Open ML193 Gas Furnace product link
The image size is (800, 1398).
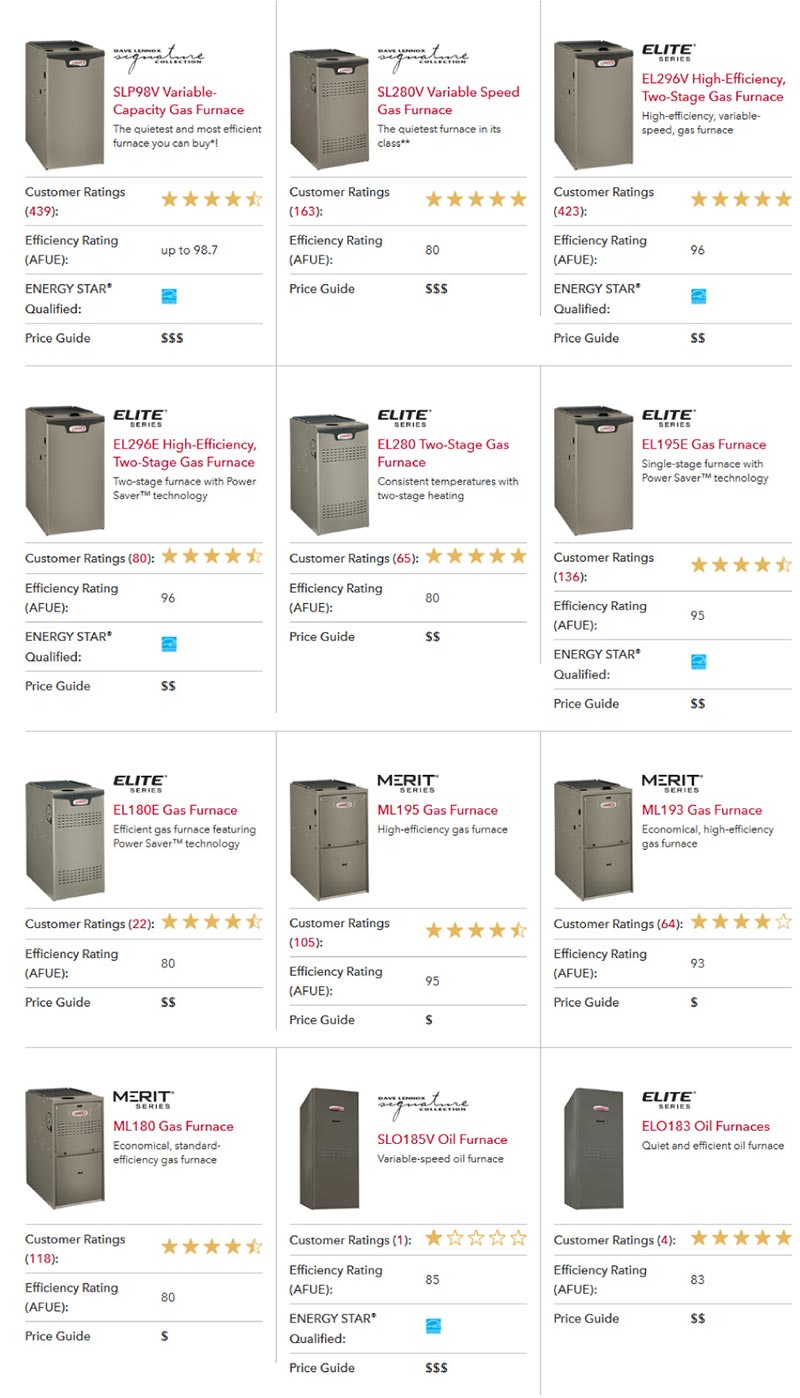pyautogui.click(x=702, y=810)
